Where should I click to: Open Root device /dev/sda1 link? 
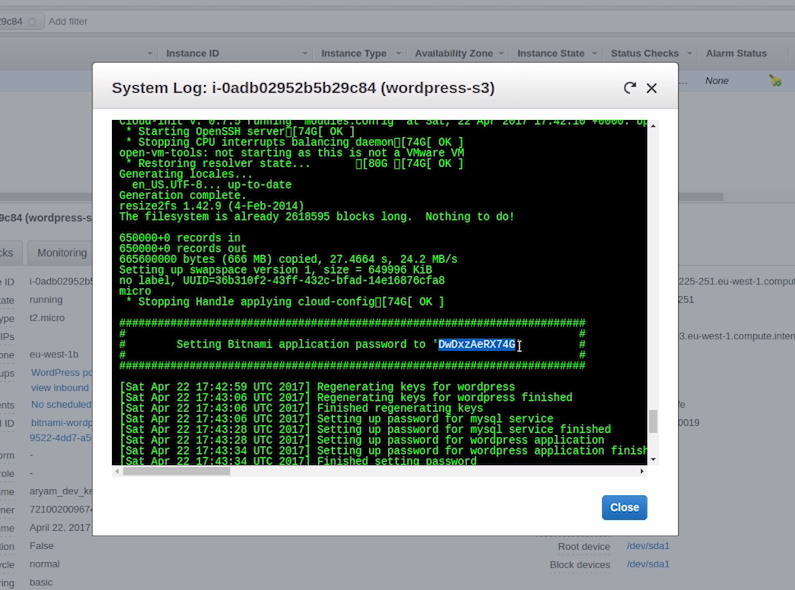coord(648,546)
